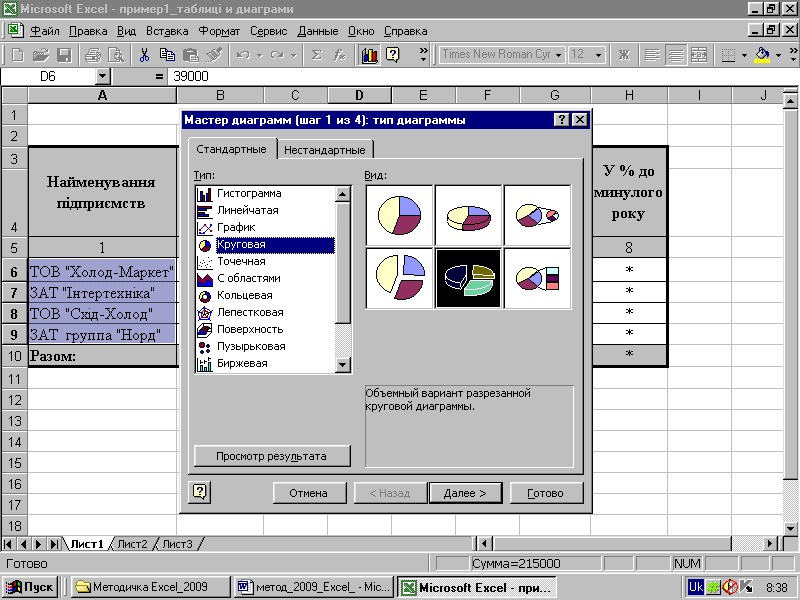Click the Undo arrow icon
Image resolution: width=800 pixels, height=600 pixels.
click(x=243, y=55)
